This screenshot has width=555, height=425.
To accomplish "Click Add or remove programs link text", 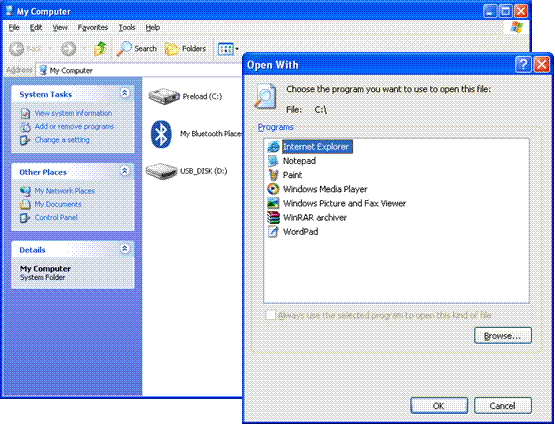I will click(x=74, y=127).
